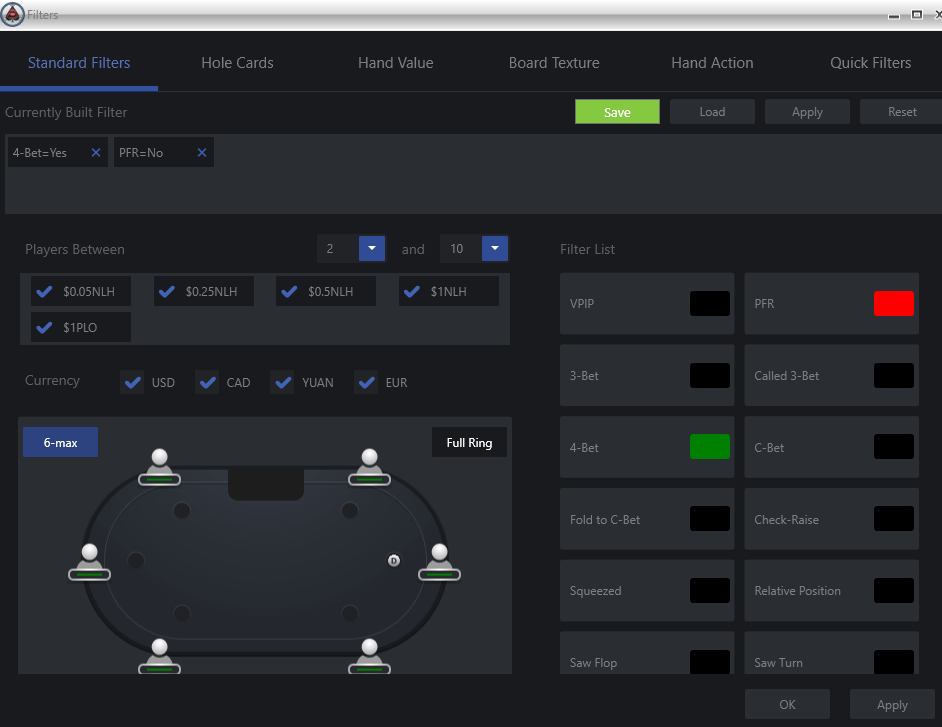Click the VPIP filter color swatch

tap(710, 303)
